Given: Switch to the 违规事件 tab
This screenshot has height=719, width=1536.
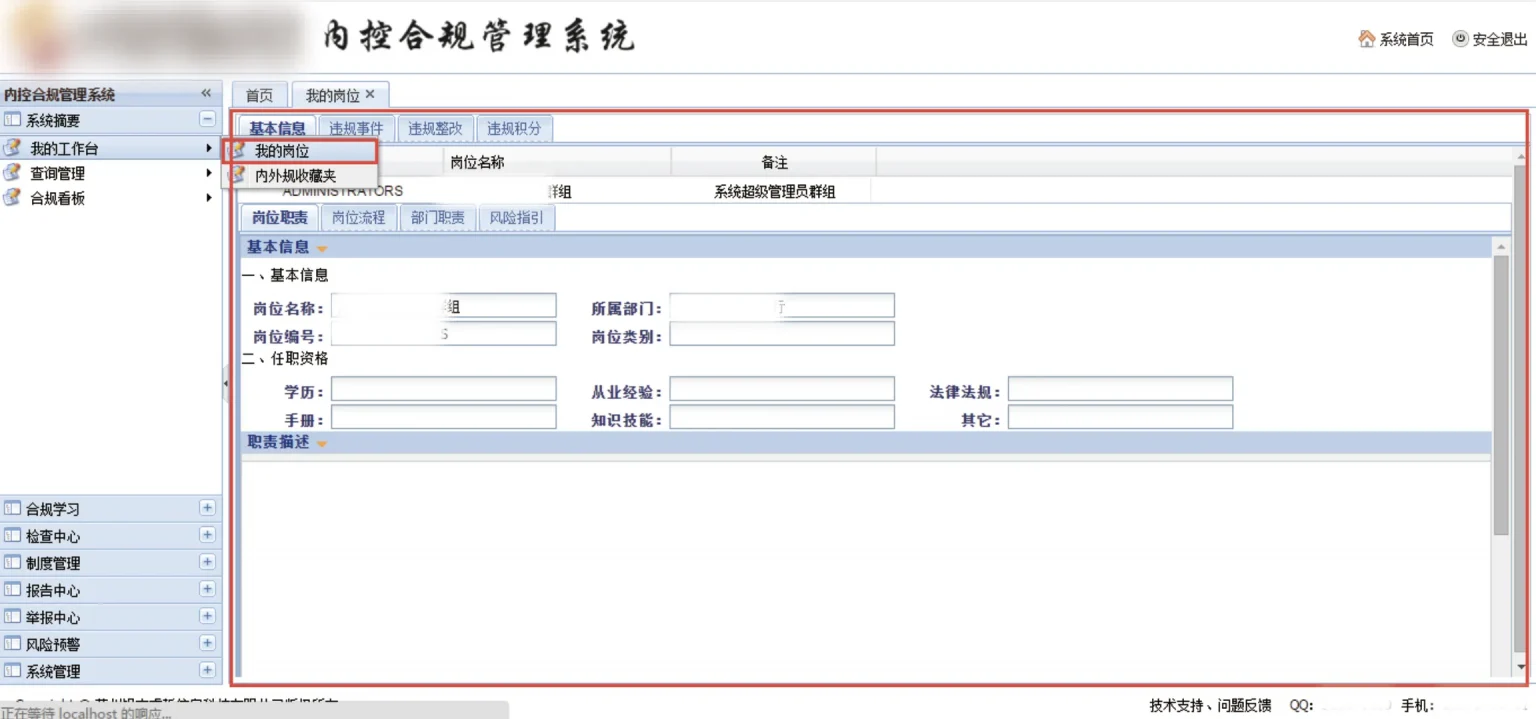Looking at the screenshot, I should click(x=356, y=128).
